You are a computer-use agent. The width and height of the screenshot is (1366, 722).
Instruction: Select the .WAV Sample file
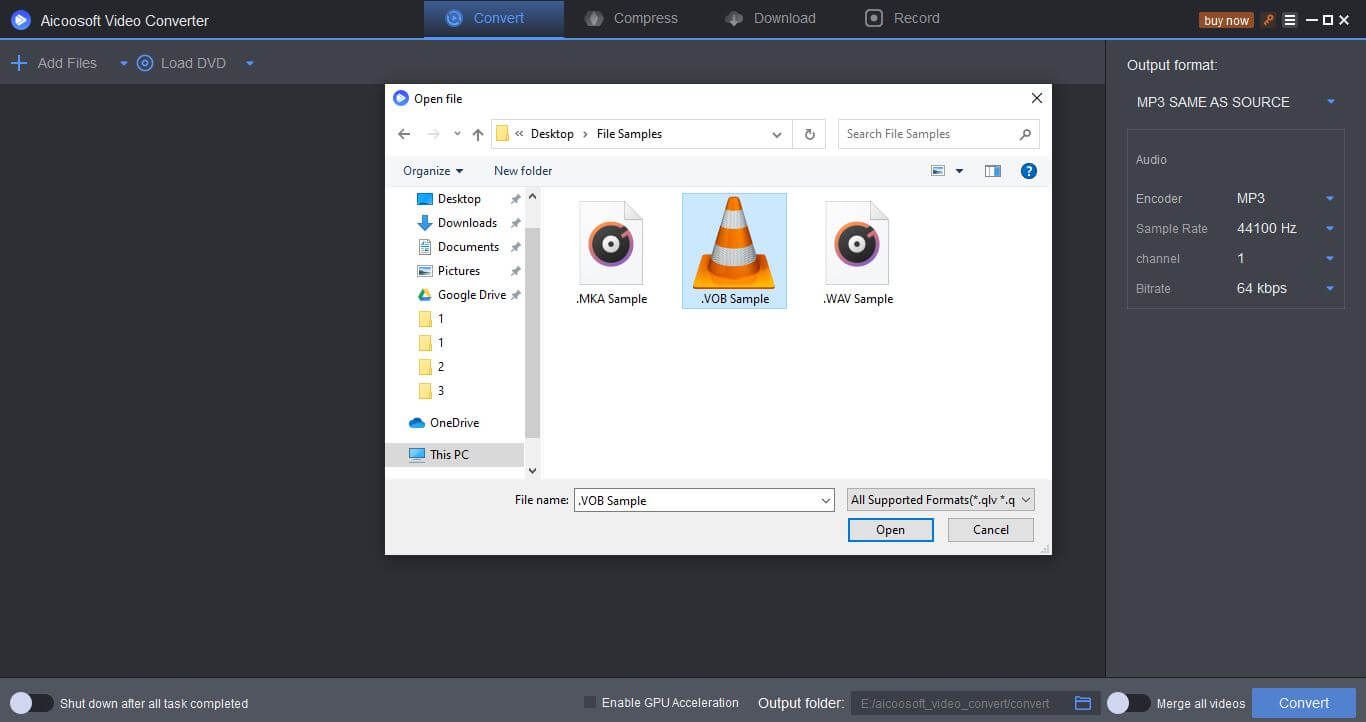tap(857, 252)
